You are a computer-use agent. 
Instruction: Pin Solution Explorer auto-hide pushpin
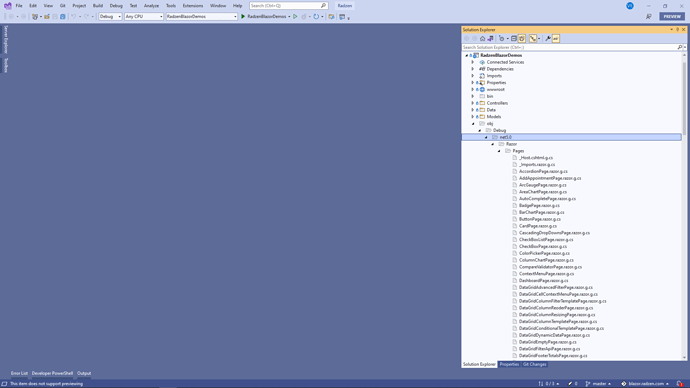click(677, 29)
